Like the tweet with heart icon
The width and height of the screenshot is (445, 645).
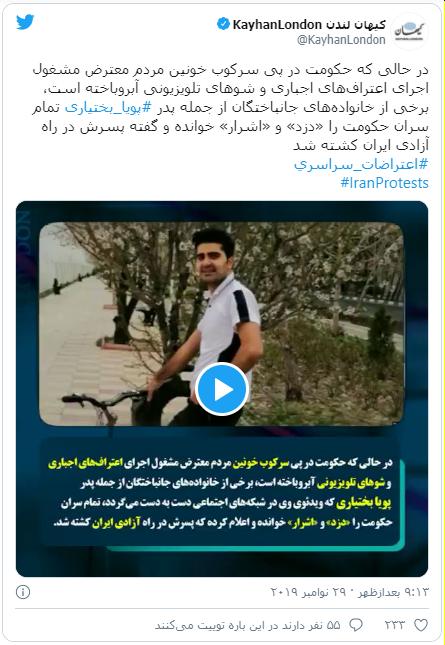(x=421, y=625)
